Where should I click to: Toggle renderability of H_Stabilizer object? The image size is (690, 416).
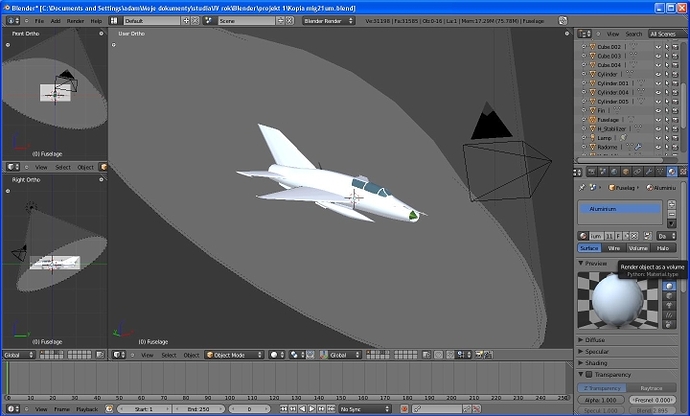click(x=675, y=129)
